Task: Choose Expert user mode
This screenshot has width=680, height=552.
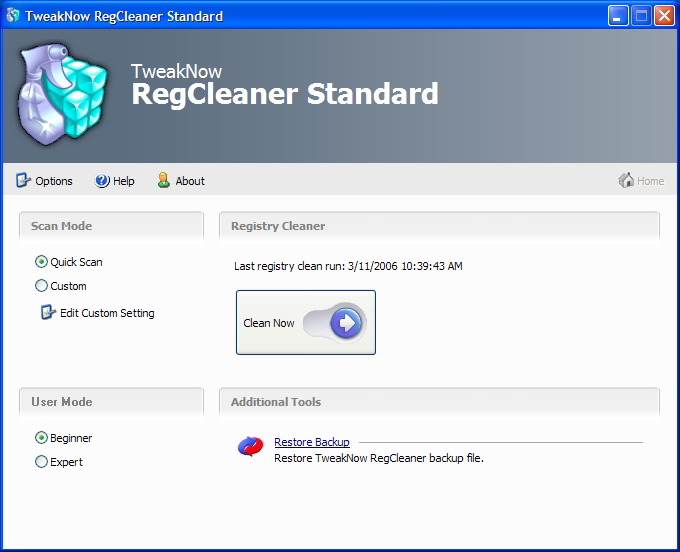Action: [x=41, y=462]
